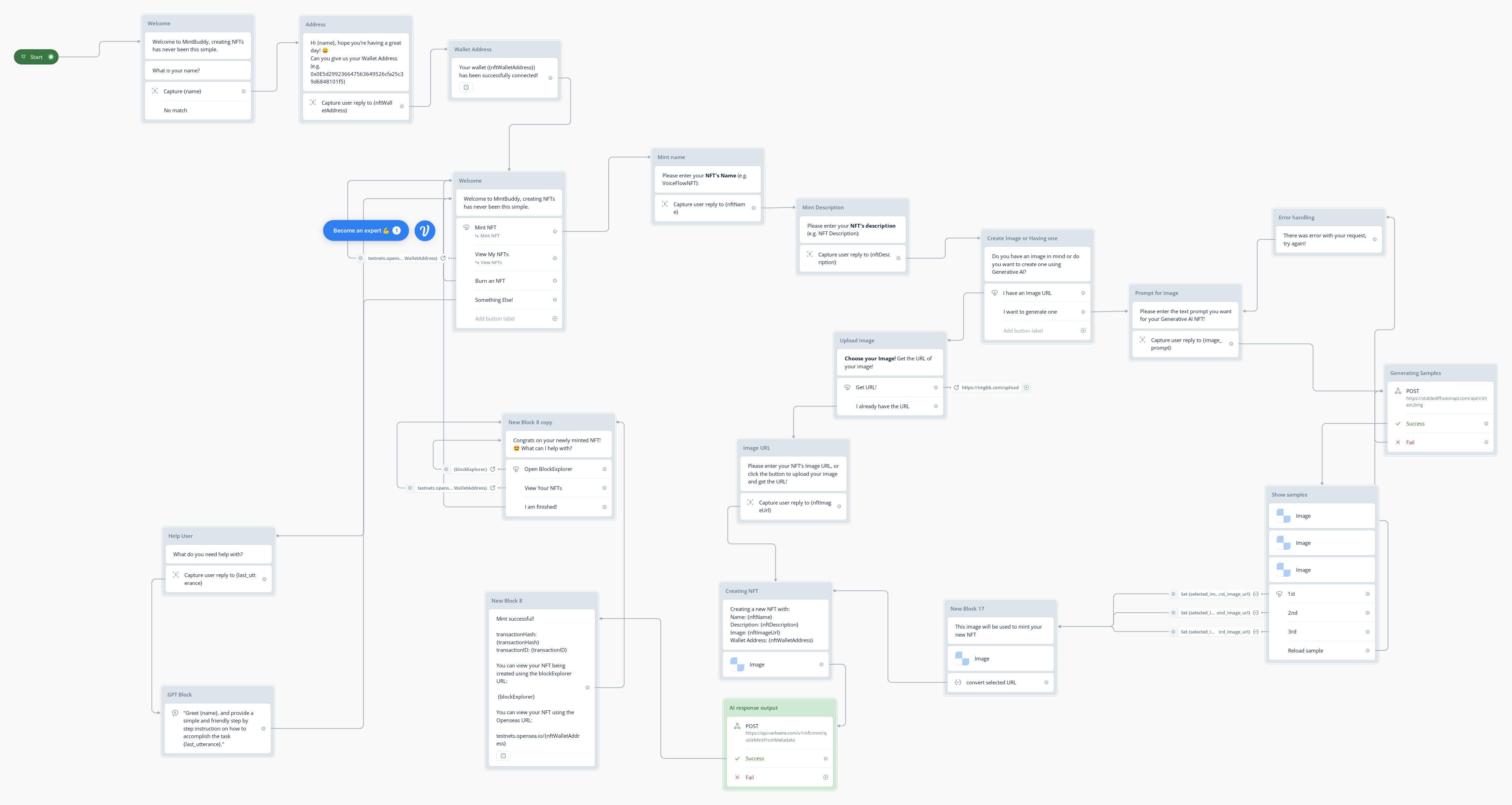Click plus icon on Welcome's Add button label
The width and height of the screenshot is (1512, 805).
(x=555, y=318)
